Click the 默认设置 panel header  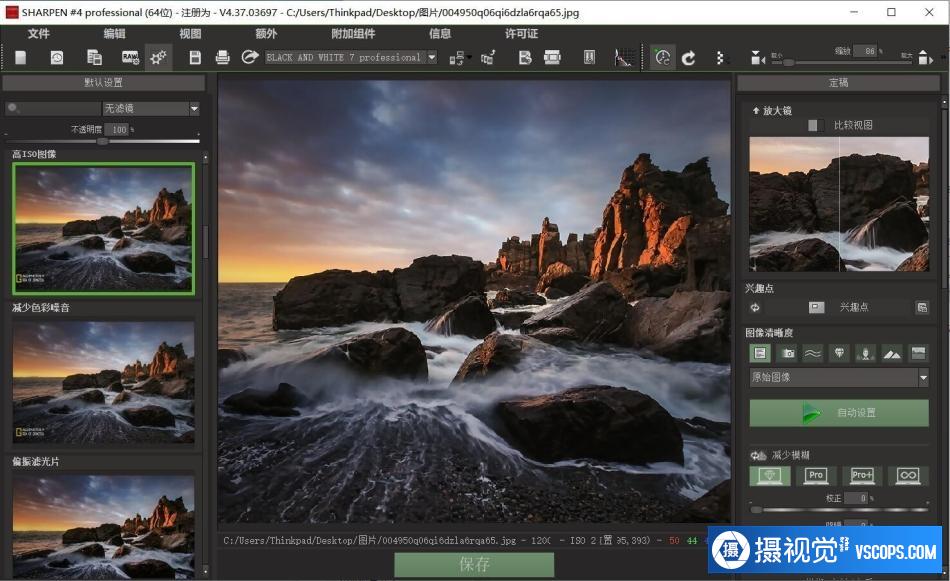(104, 82)
